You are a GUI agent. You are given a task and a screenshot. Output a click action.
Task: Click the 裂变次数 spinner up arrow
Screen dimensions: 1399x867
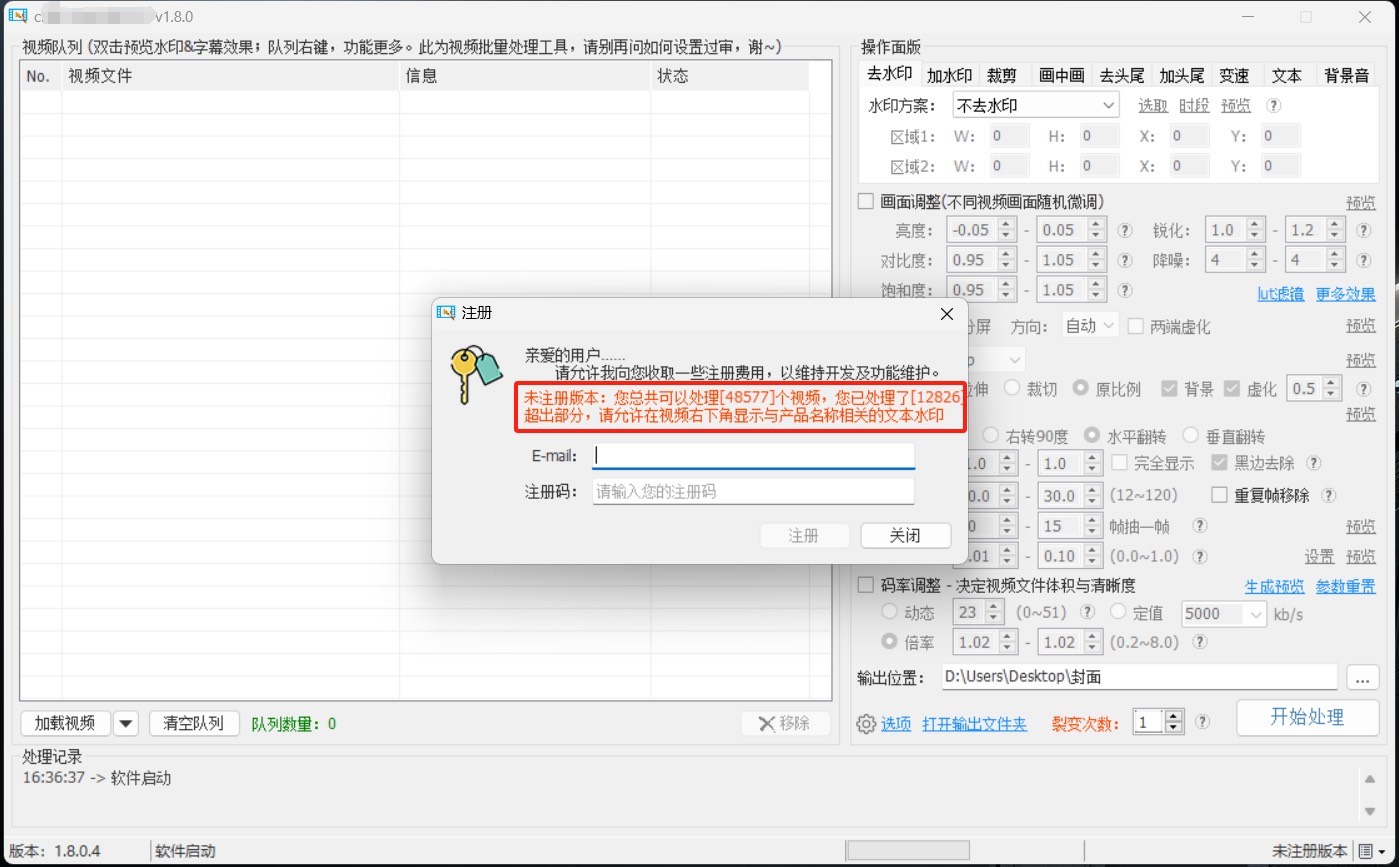[x=1174, y=715]
